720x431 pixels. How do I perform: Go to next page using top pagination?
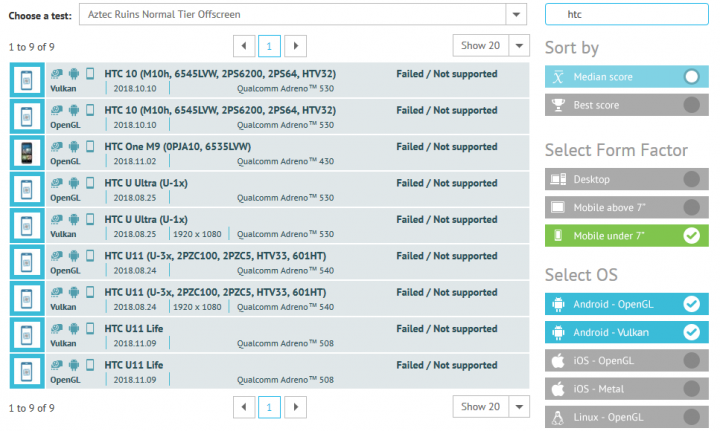296,46
